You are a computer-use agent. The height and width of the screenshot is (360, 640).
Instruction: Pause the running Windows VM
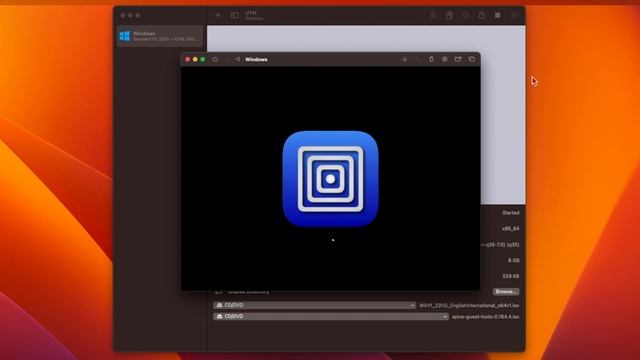[227, 60]
